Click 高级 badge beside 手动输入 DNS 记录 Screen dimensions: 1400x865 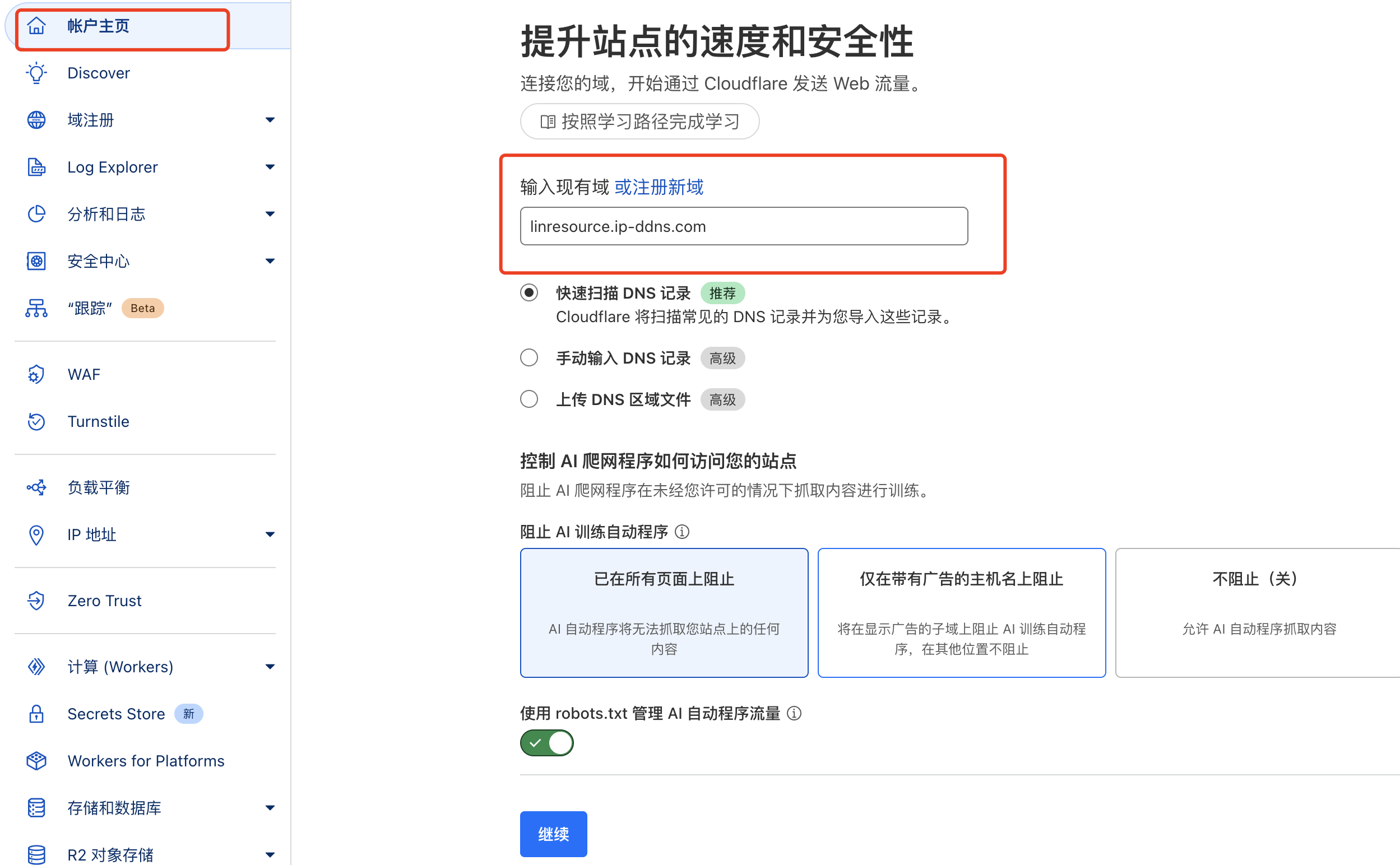click(x=722, y=359)
